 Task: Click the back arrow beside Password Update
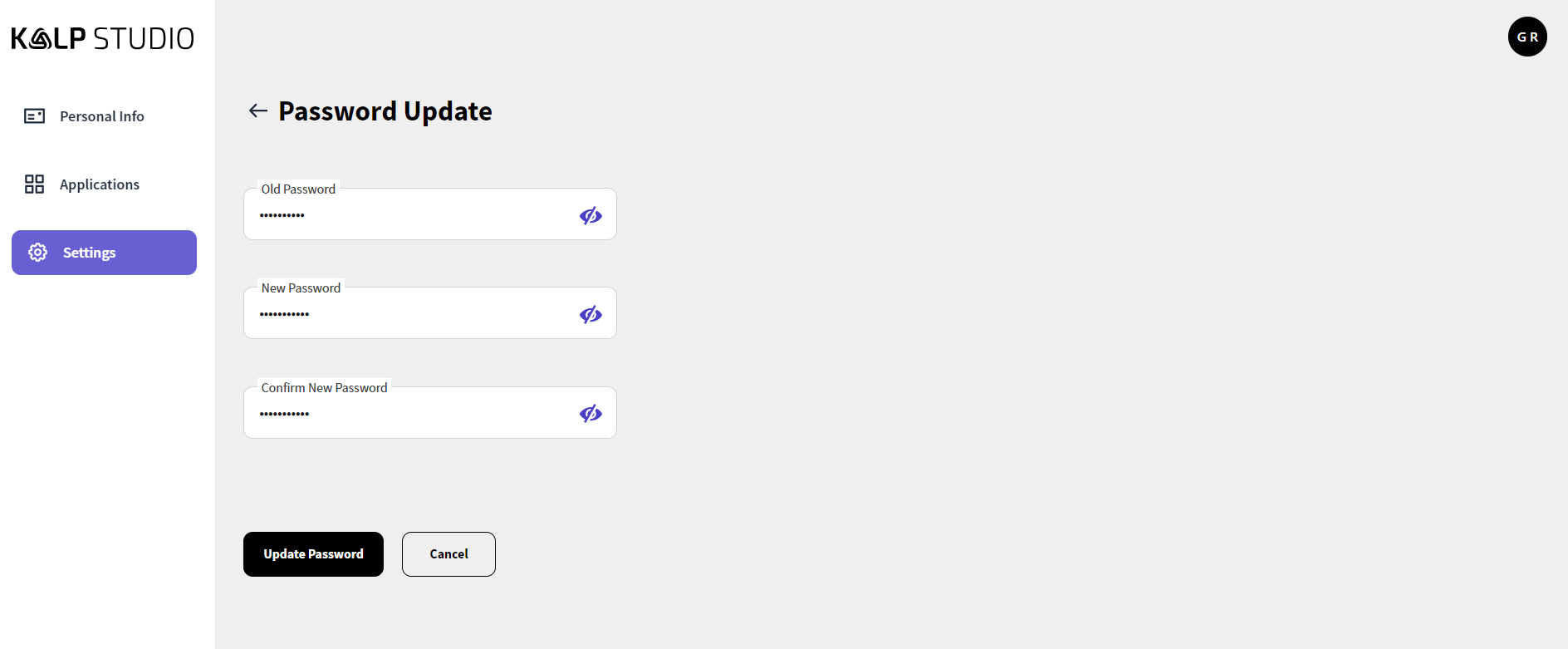pyautogui.click(x=257, y=111)
